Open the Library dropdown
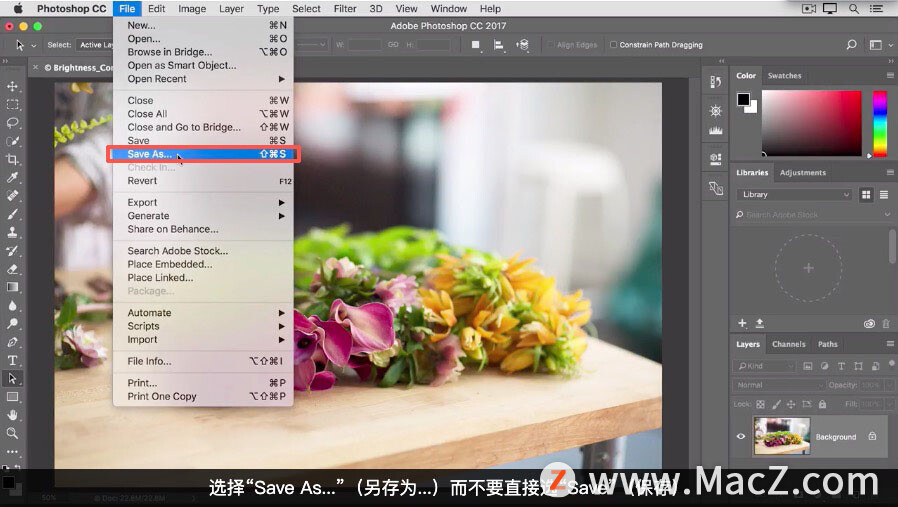The height and width of the screenshot is (507, 898). point(794,195)
